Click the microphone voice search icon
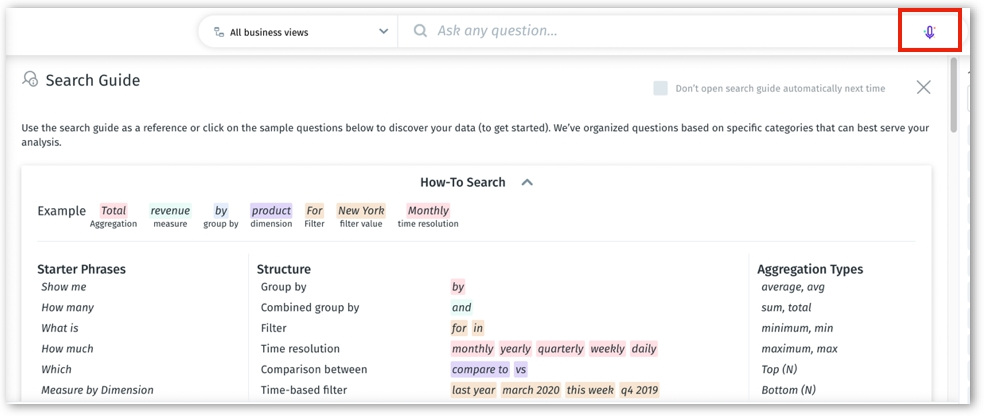Screen dimensions: 984x416 click(929, 31)
